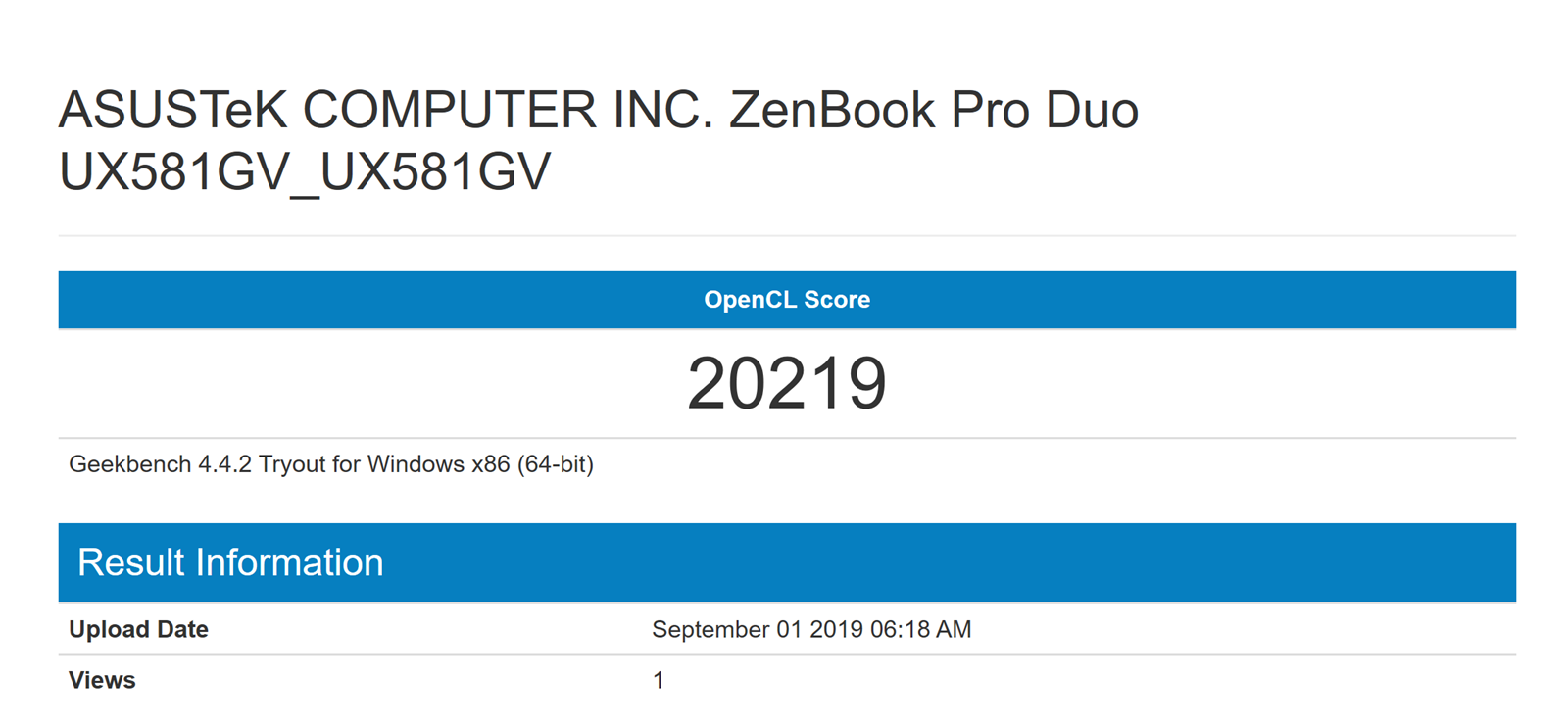The width and height of the screenshot is (1568, 722).
Task: Click the Views label
Action: point(102,680)
